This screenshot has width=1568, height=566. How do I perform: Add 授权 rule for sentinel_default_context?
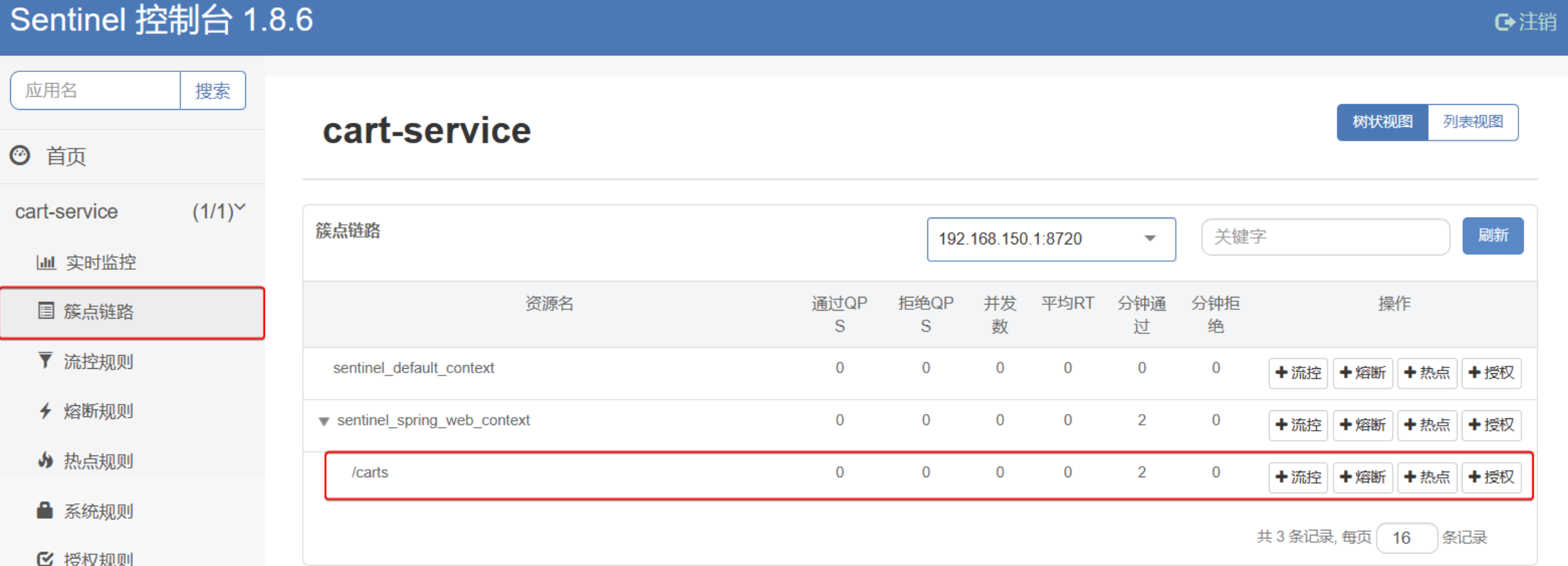pos(1492,373)
